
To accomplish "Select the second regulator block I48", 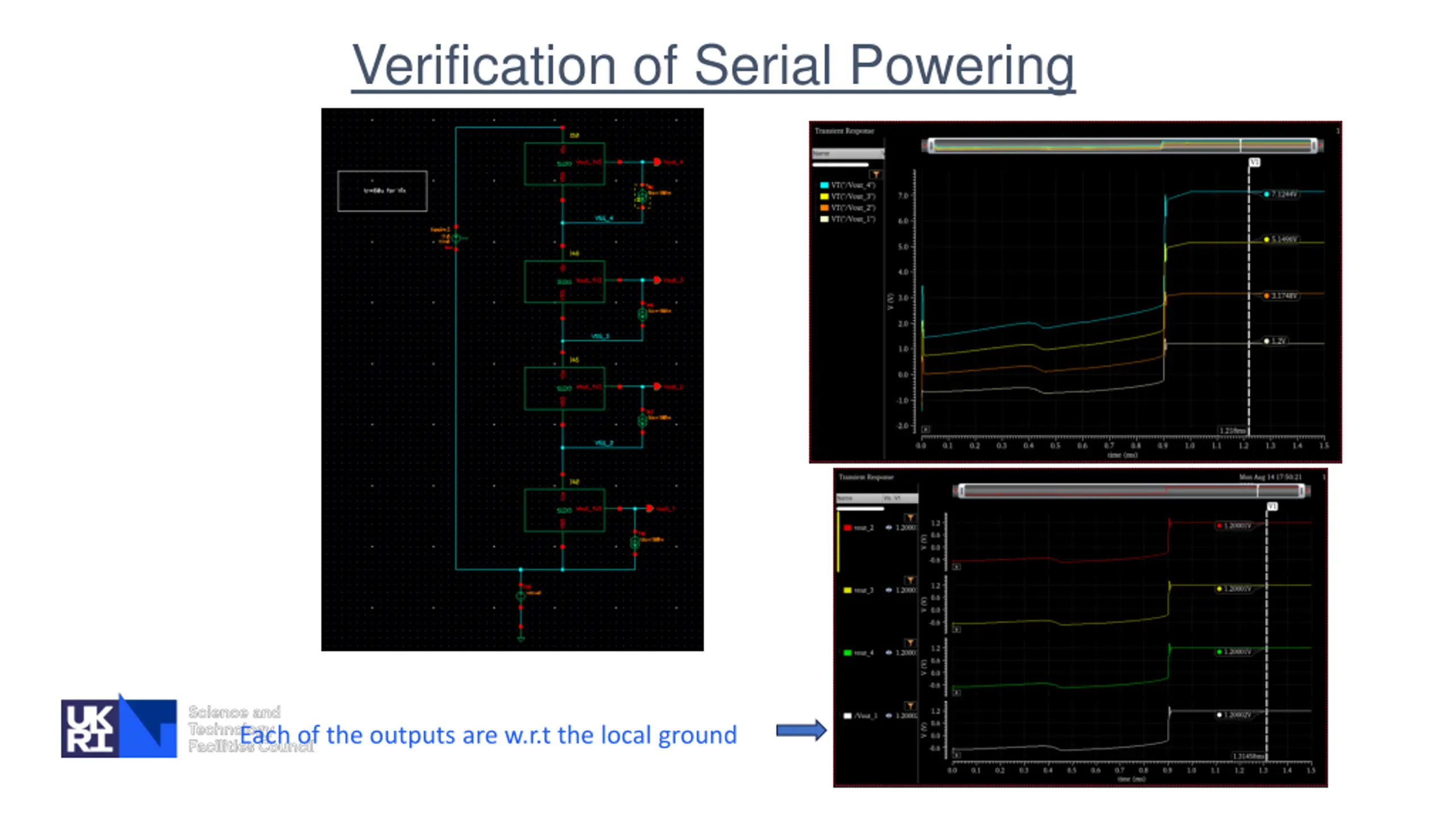I will 564,282.
